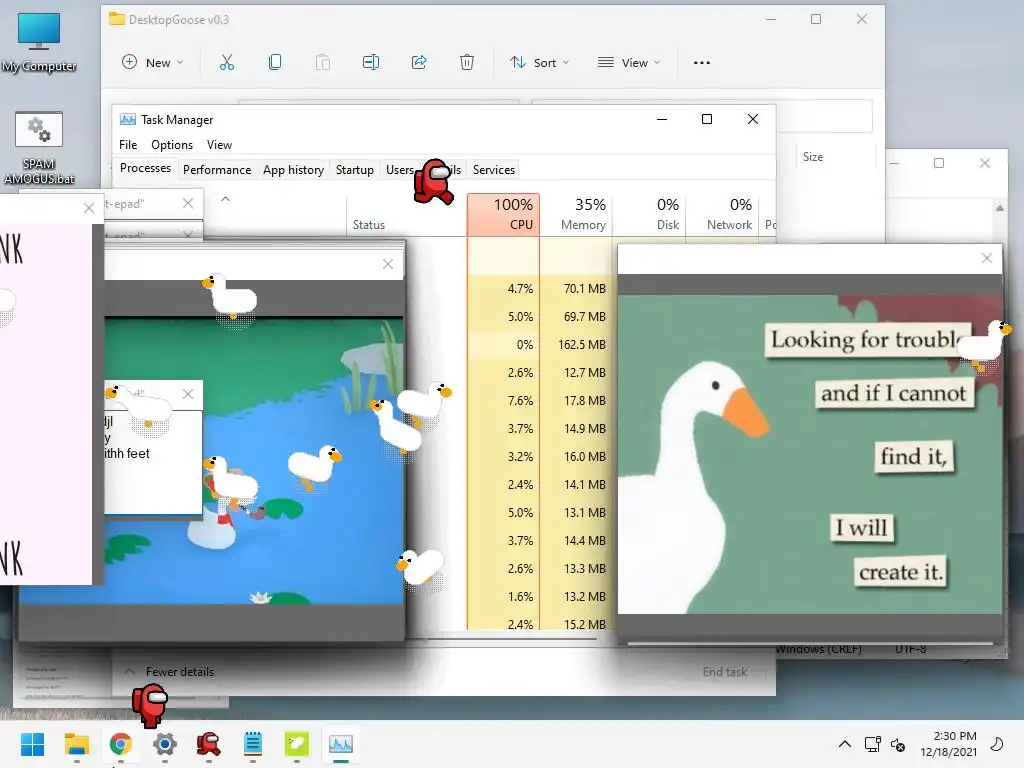
Task: Click the Share icon in Explorer toolbar
Action: pyautogui.click(x=419, y=63)
